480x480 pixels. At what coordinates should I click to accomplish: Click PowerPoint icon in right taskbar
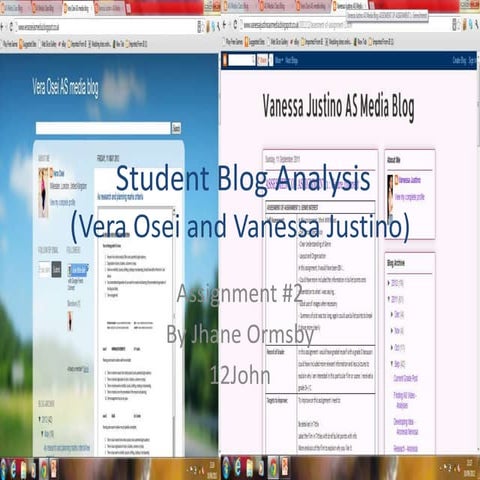point(286,467)
